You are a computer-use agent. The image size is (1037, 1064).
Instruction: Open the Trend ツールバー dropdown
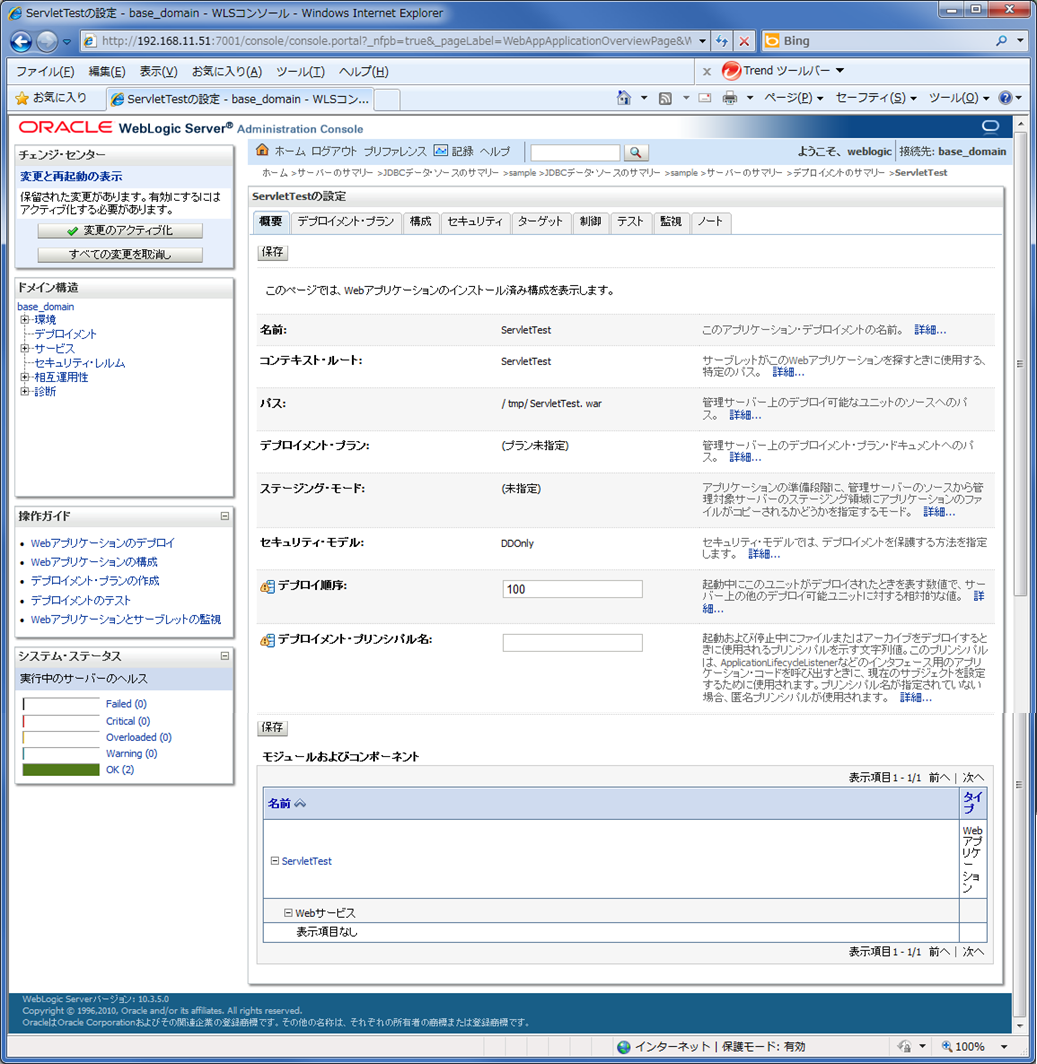[x=840, y=71]
